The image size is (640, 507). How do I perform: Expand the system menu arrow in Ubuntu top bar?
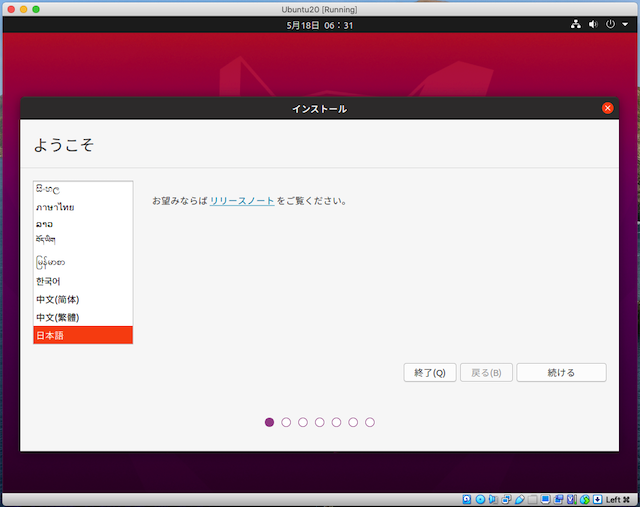[625, 24]
